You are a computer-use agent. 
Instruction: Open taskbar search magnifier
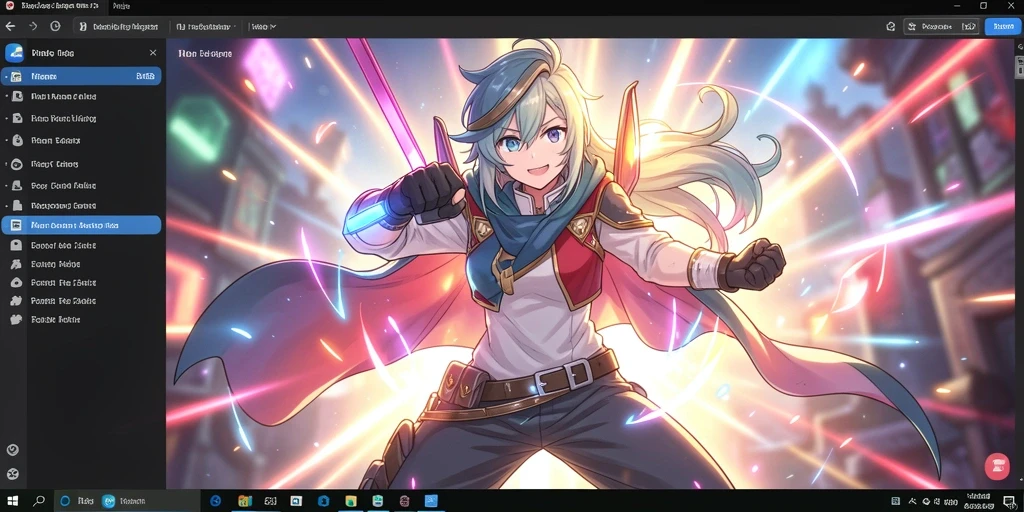(39, 501)
